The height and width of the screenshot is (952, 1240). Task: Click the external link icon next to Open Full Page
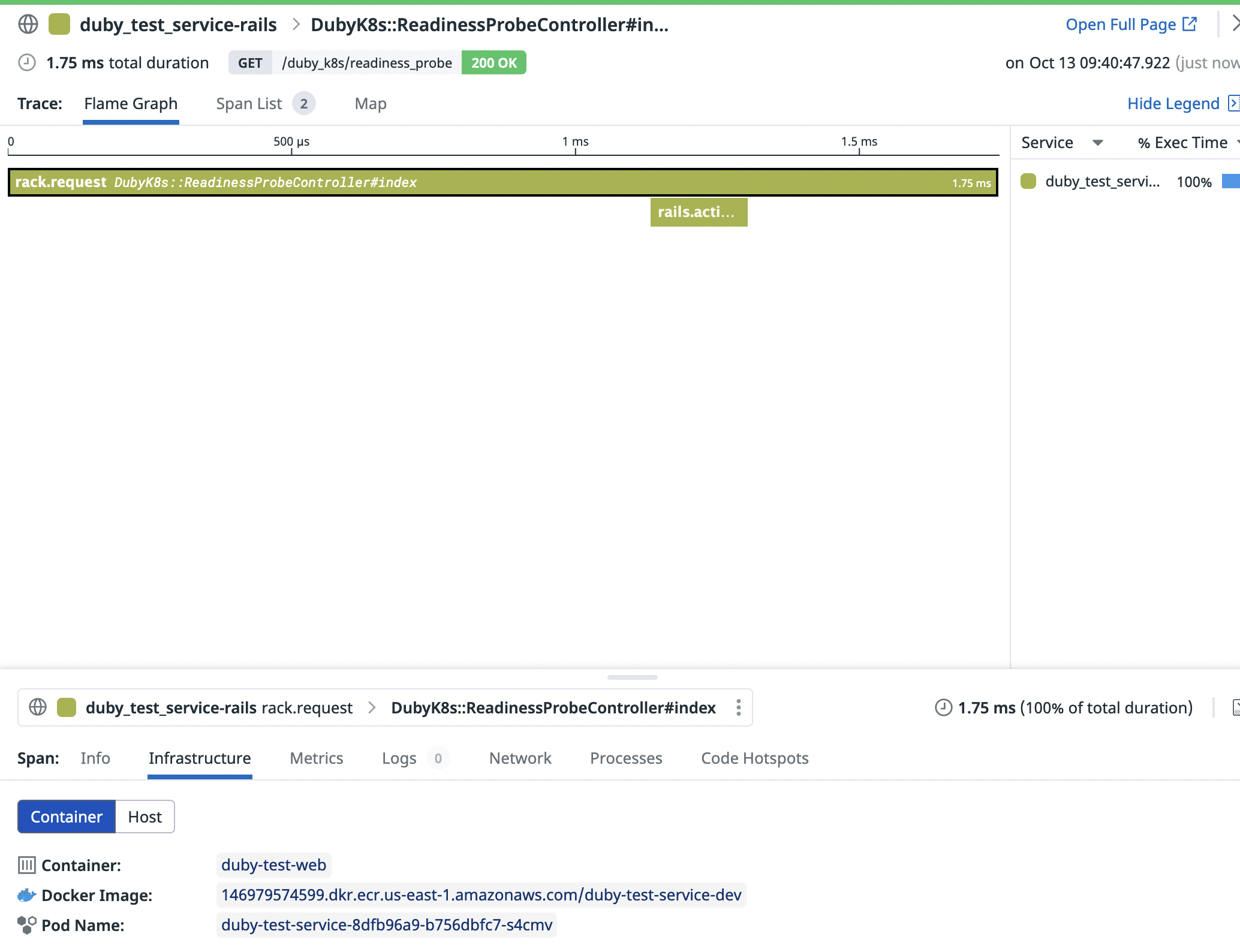[x=1190, y=24]
